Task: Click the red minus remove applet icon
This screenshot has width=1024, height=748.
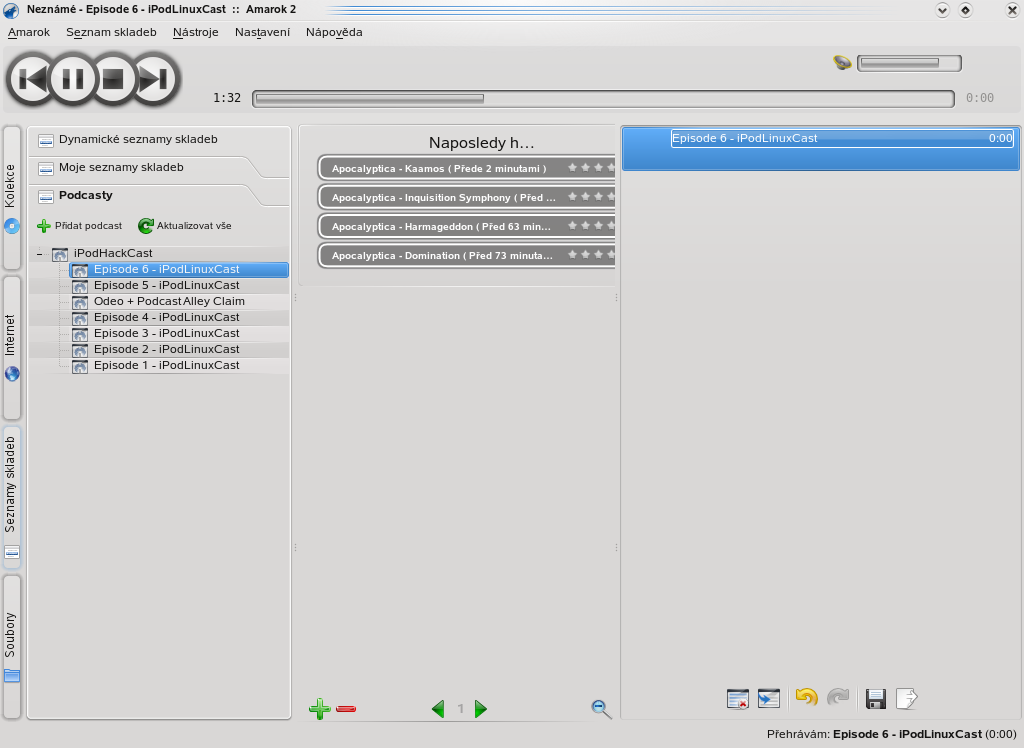Action: coord(346,709)
